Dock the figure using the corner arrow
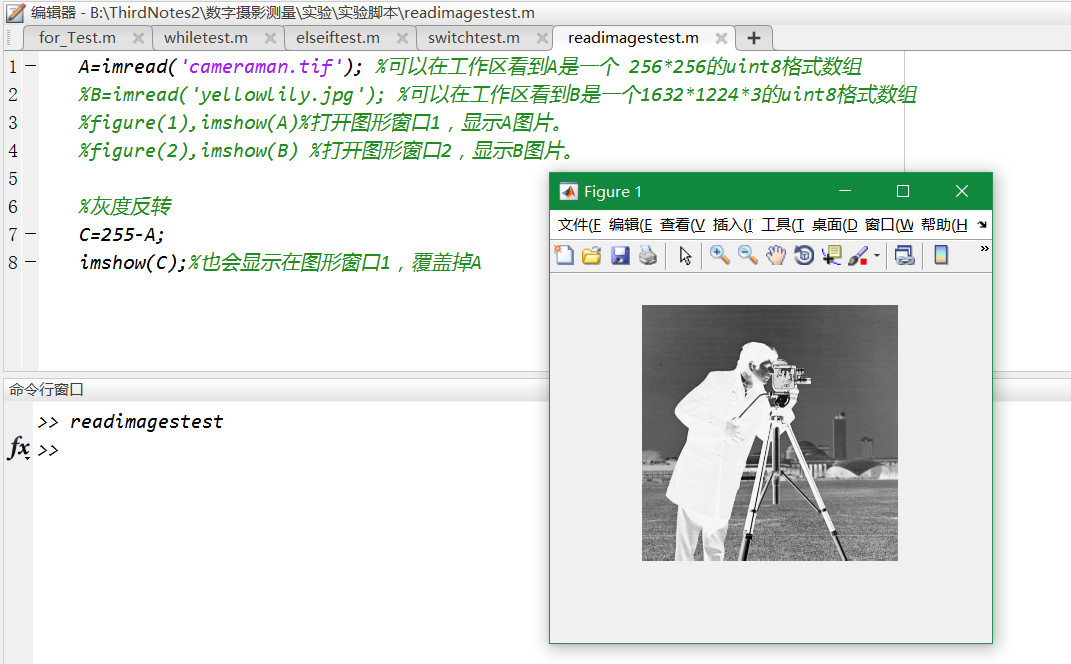1071x664 pixels. [982, 225]
